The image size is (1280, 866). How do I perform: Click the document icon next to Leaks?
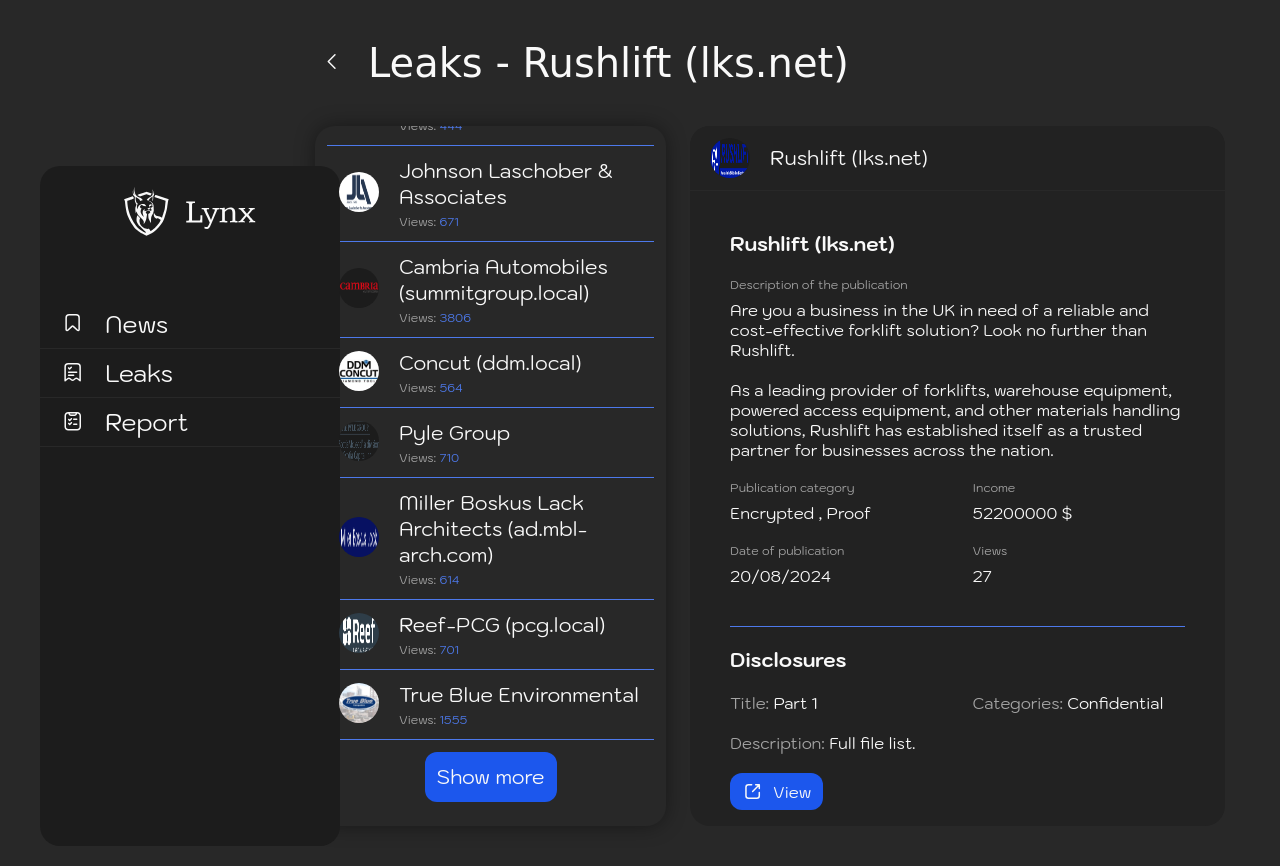(x=73, y=372)
